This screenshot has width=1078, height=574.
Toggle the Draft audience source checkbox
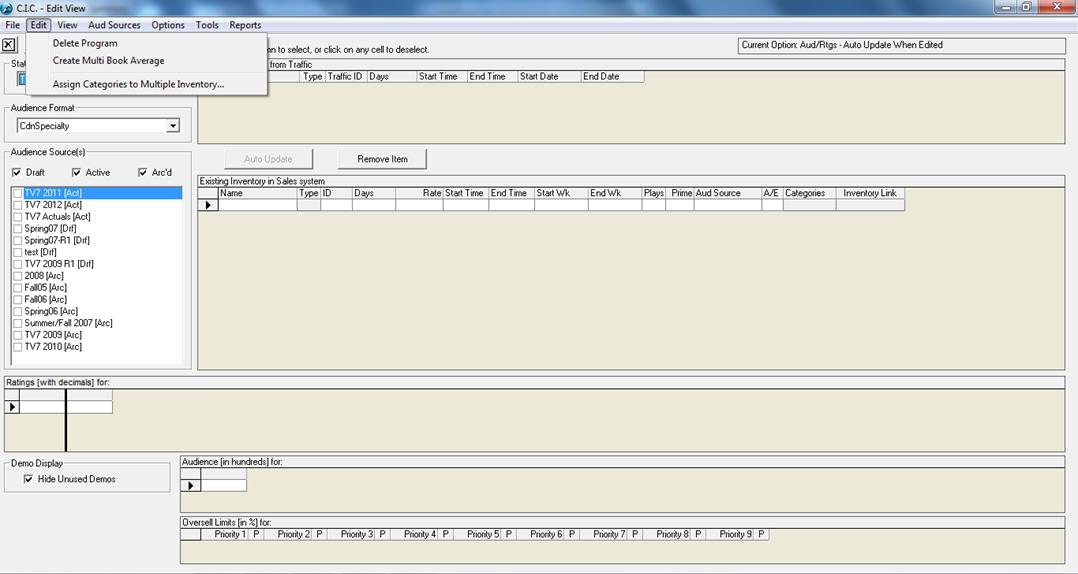[16, 173]
